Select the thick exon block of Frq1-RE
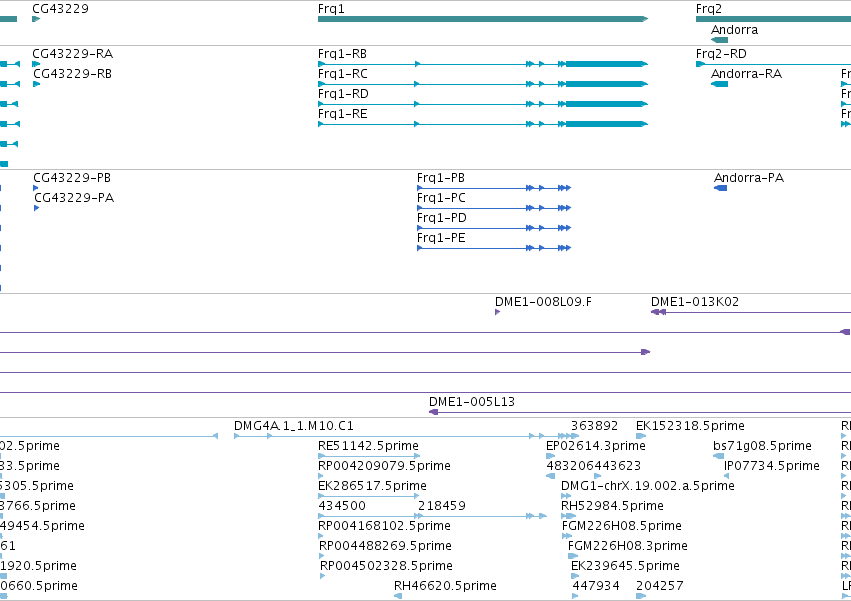 (x=606, y=124)
